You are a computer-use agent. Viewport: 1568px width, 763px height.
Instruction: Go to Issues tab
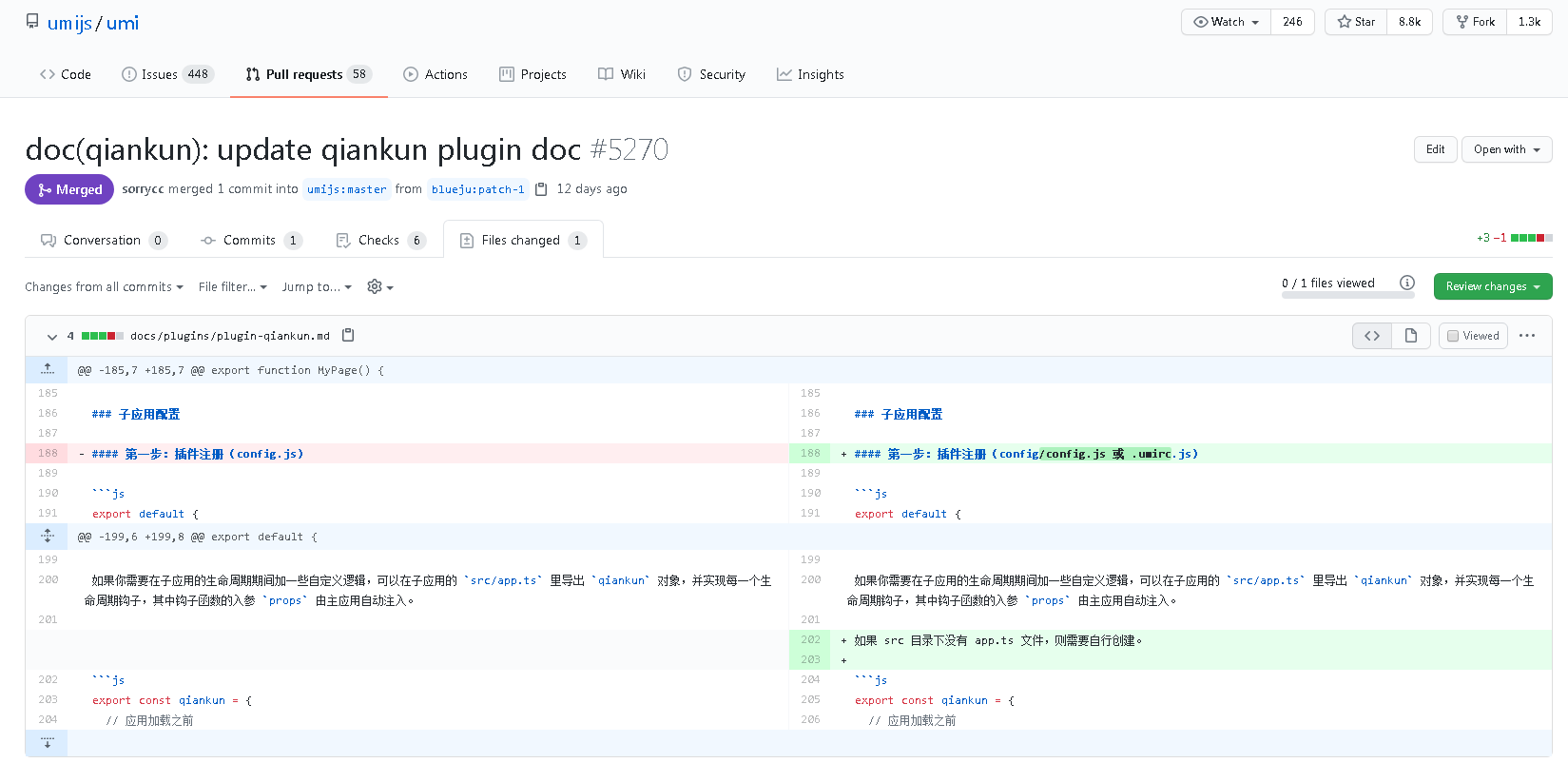(167, 74)
